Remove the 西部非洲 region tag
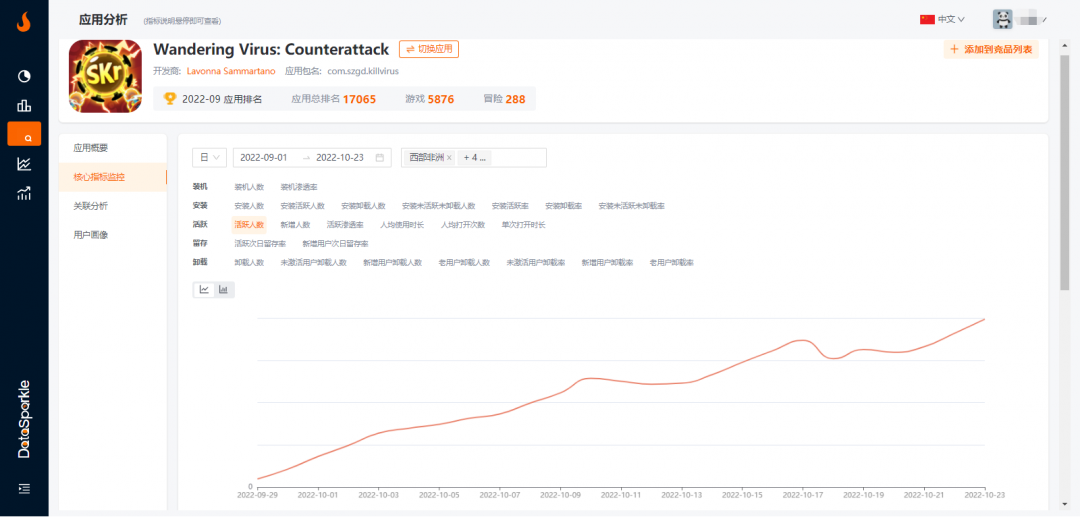This screenshot has width=1080, height=517. 449,158
